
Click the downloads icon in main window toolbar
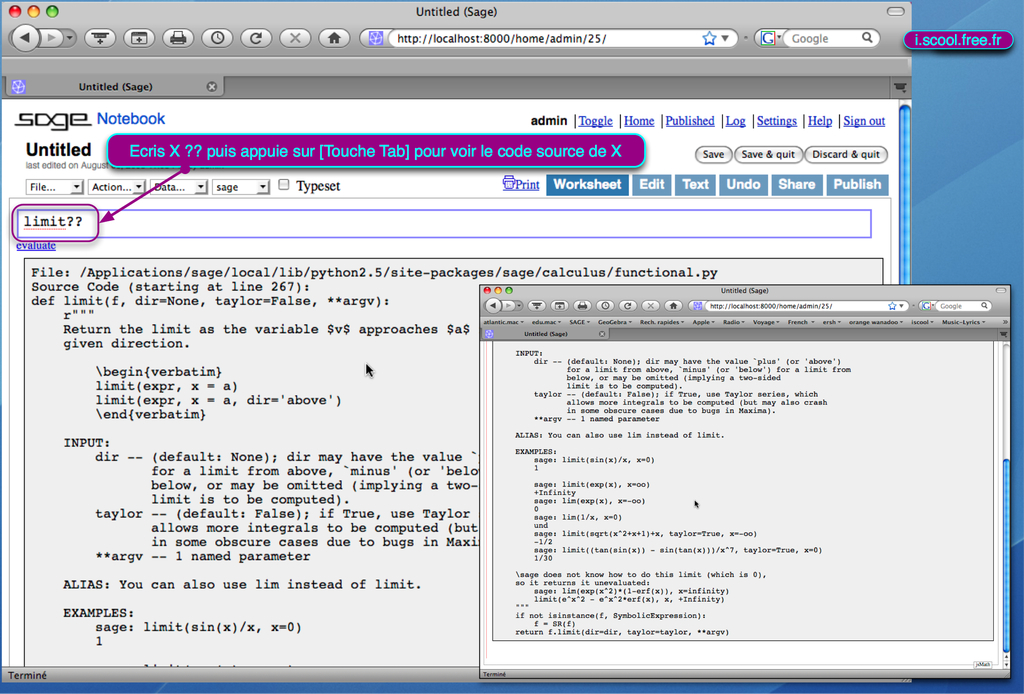tap(100, 39)
